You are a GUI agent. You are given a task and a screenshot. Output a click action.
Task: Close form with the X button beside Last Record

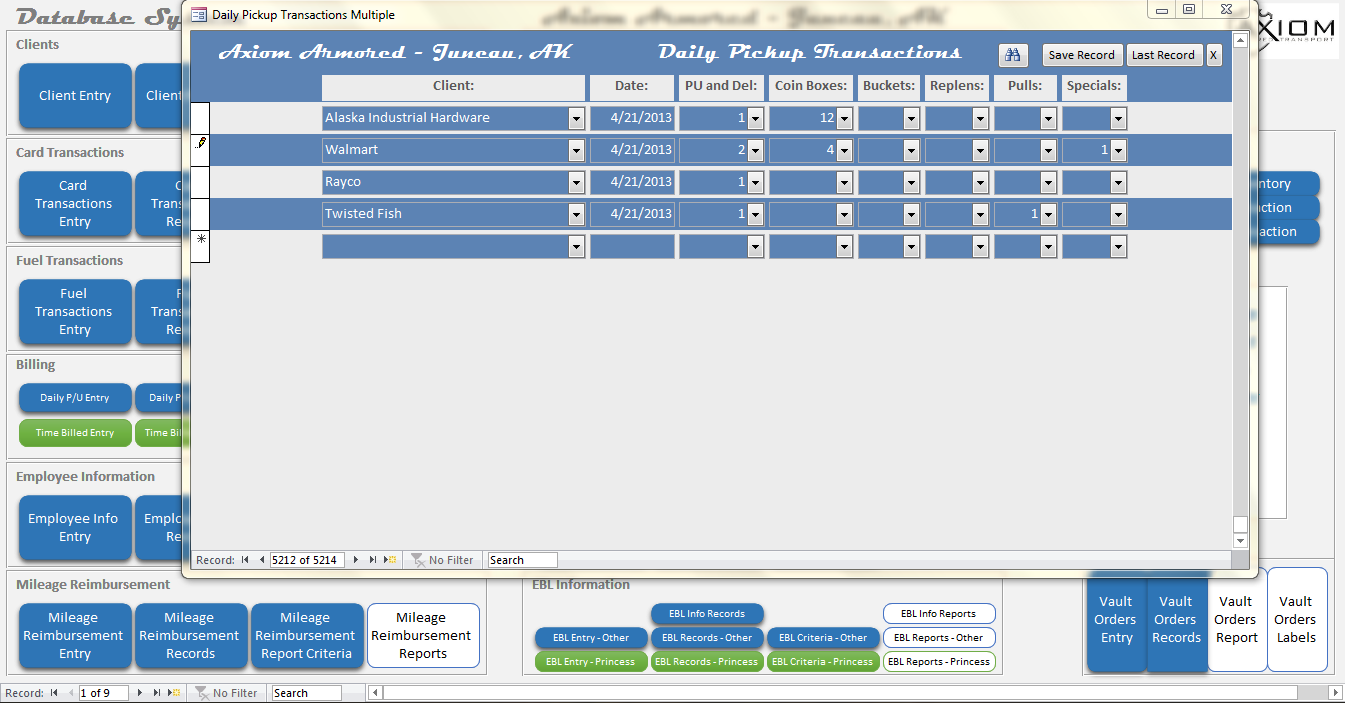tap(1213, 55)
